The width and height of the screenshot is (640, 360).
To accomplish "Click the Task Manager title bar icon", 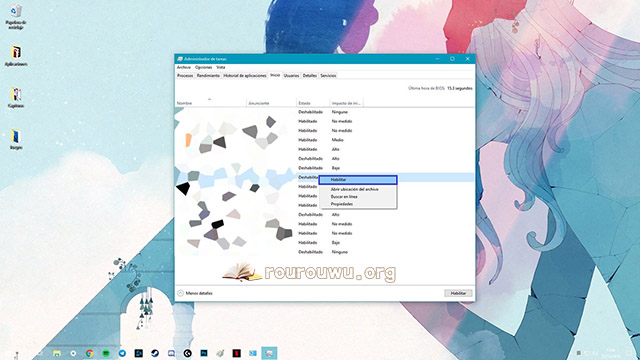I will tap(180, 59).
